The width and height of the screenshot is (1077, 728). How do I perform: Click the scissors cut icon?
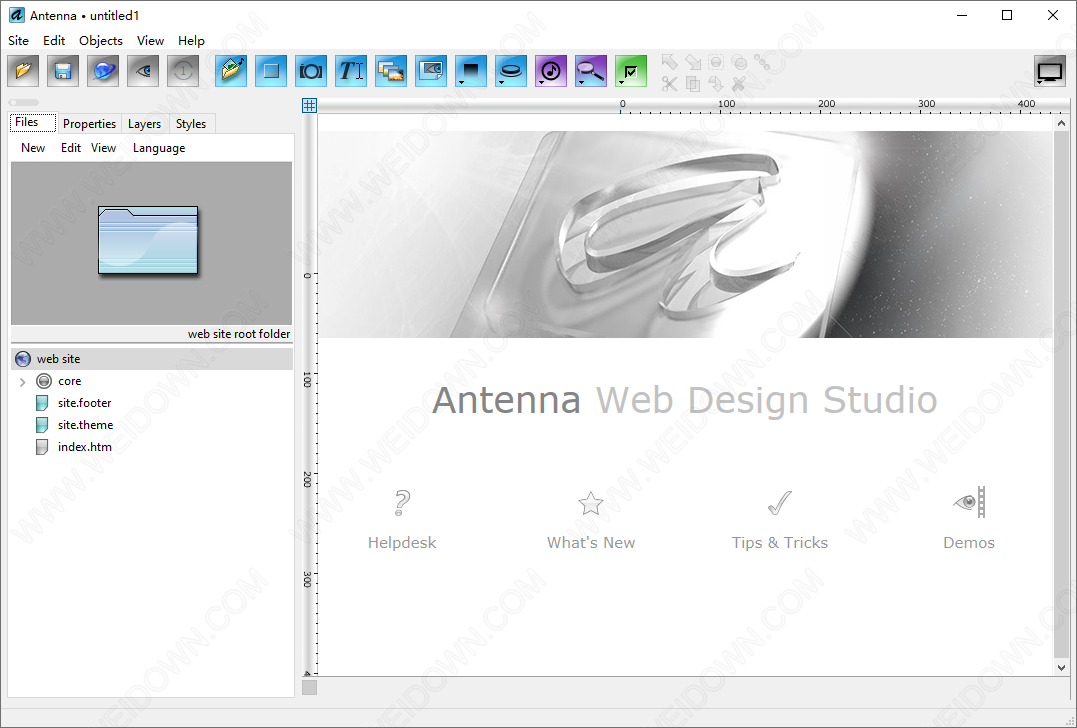[x=670, y=84]
